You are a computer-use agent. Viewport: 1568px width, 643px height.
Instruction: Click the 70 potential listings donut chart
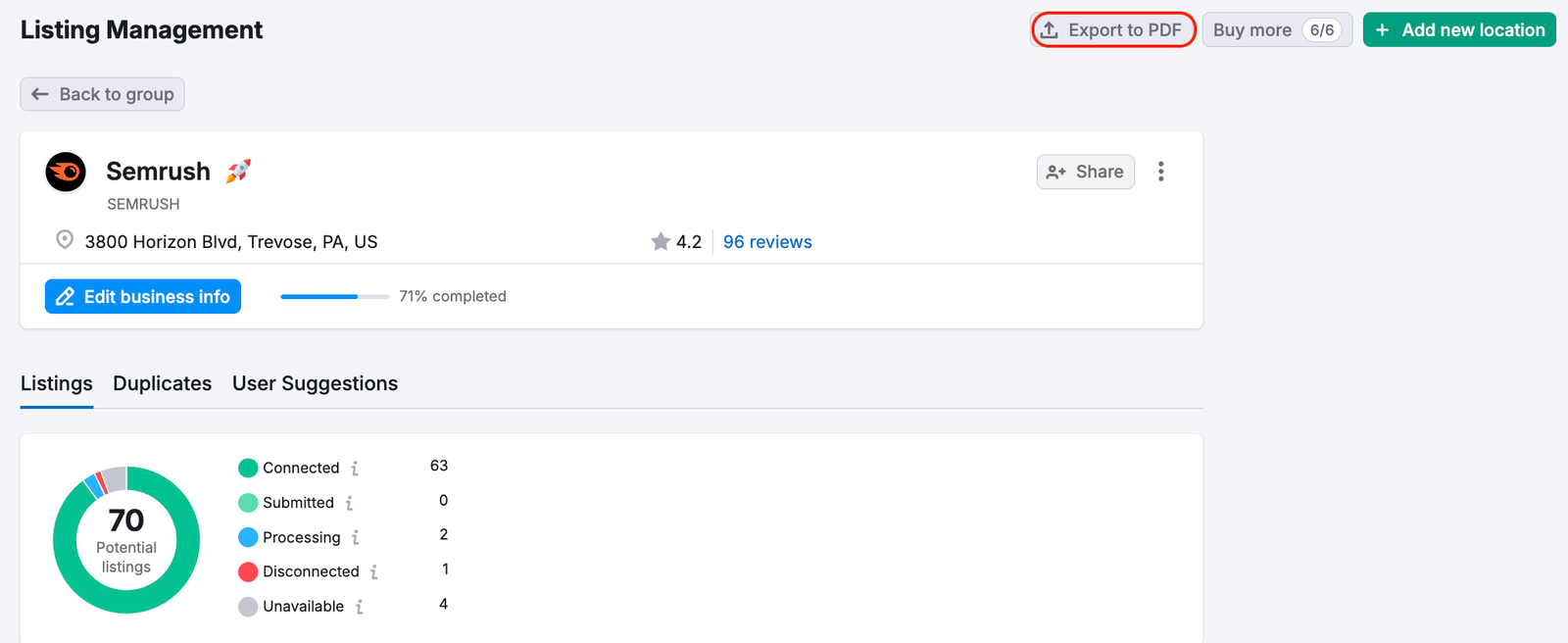(126, 540)
